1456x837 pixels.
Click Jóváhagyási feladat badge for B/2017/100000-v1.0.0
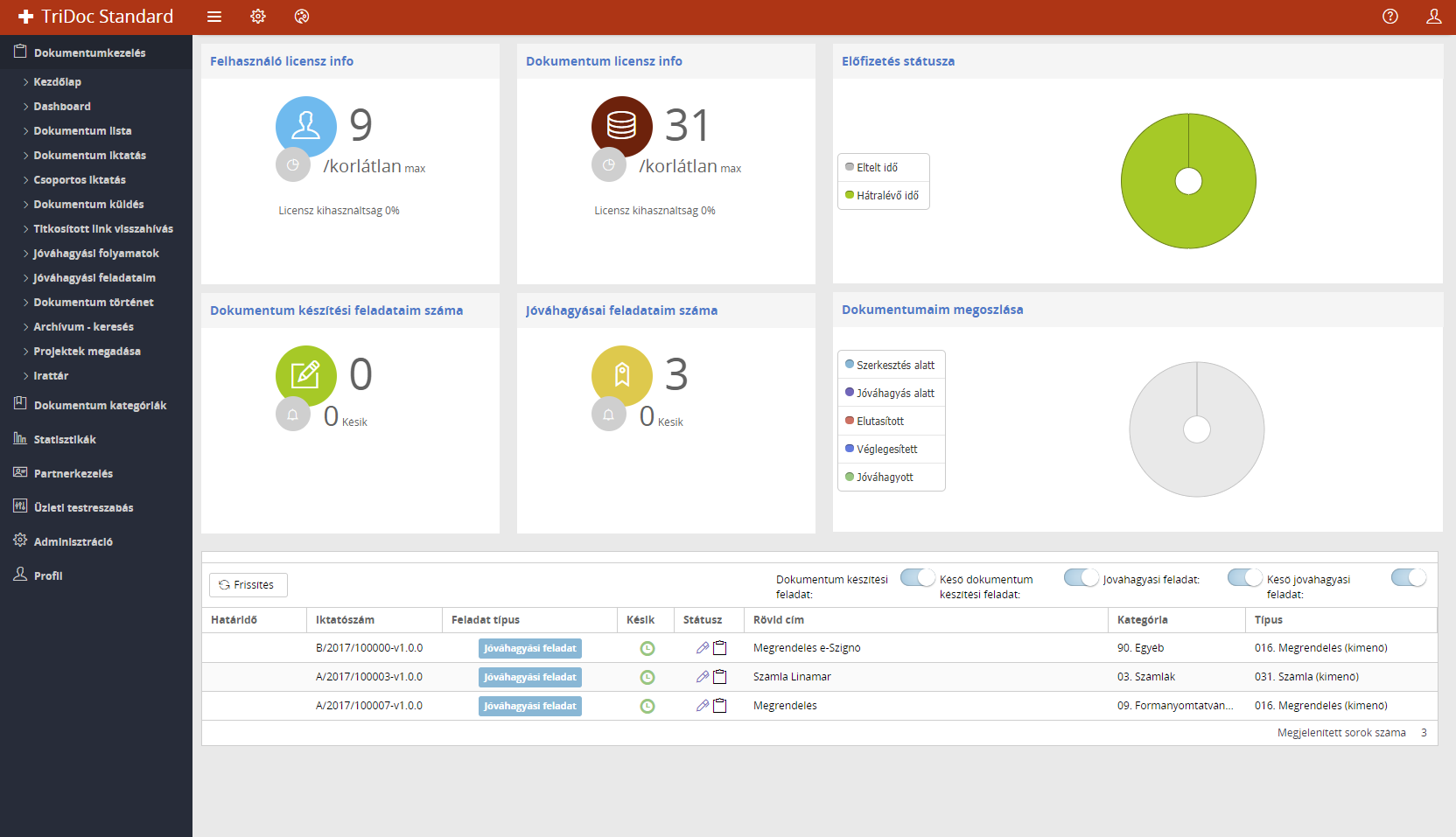(x=530, y=648)
